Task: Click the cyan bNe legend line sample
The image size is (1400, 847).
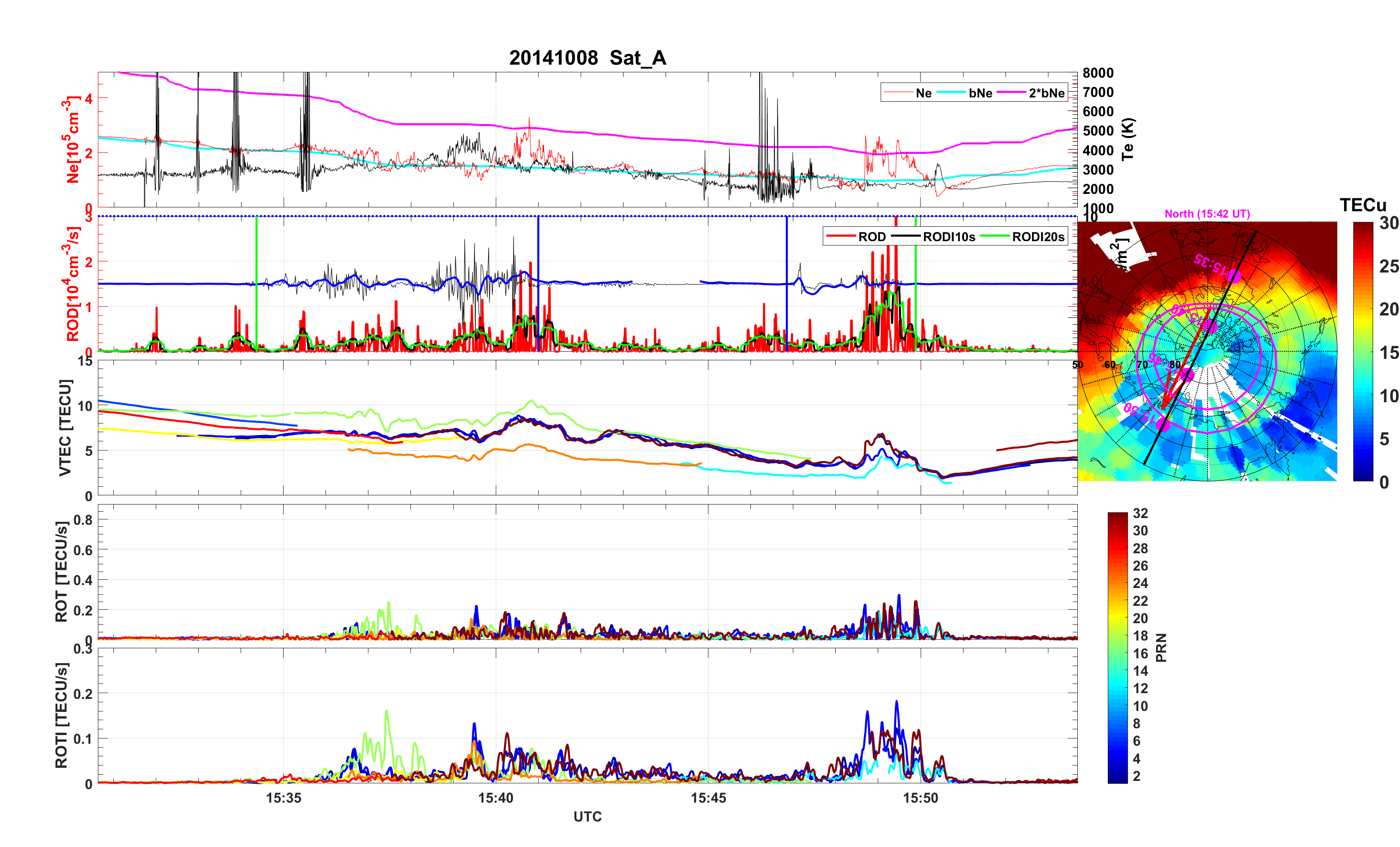Action: pos(951,93)
